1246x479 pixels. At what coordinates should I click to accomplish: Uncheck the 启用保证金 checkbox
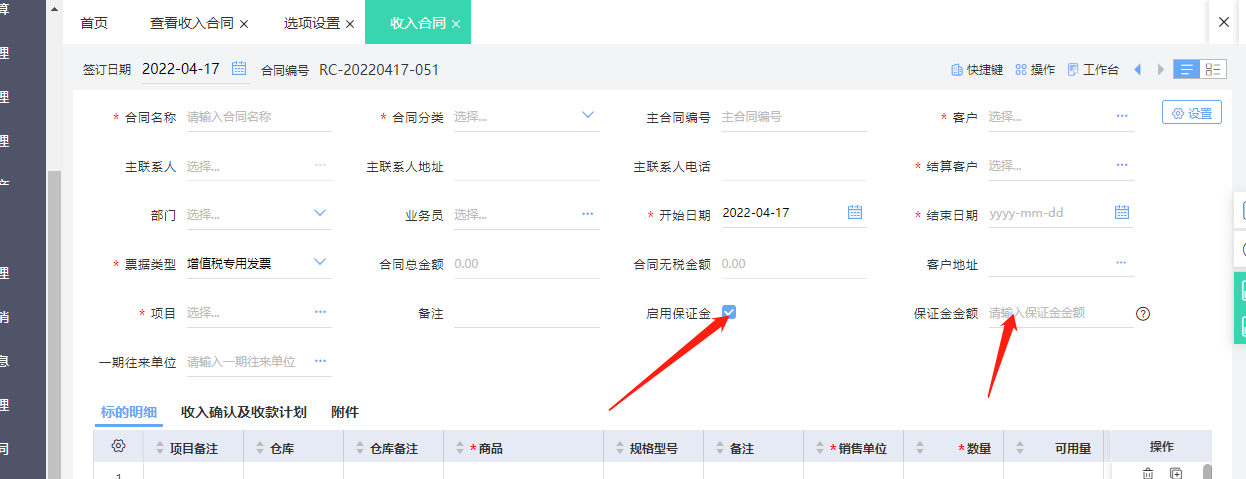[729, 313]
